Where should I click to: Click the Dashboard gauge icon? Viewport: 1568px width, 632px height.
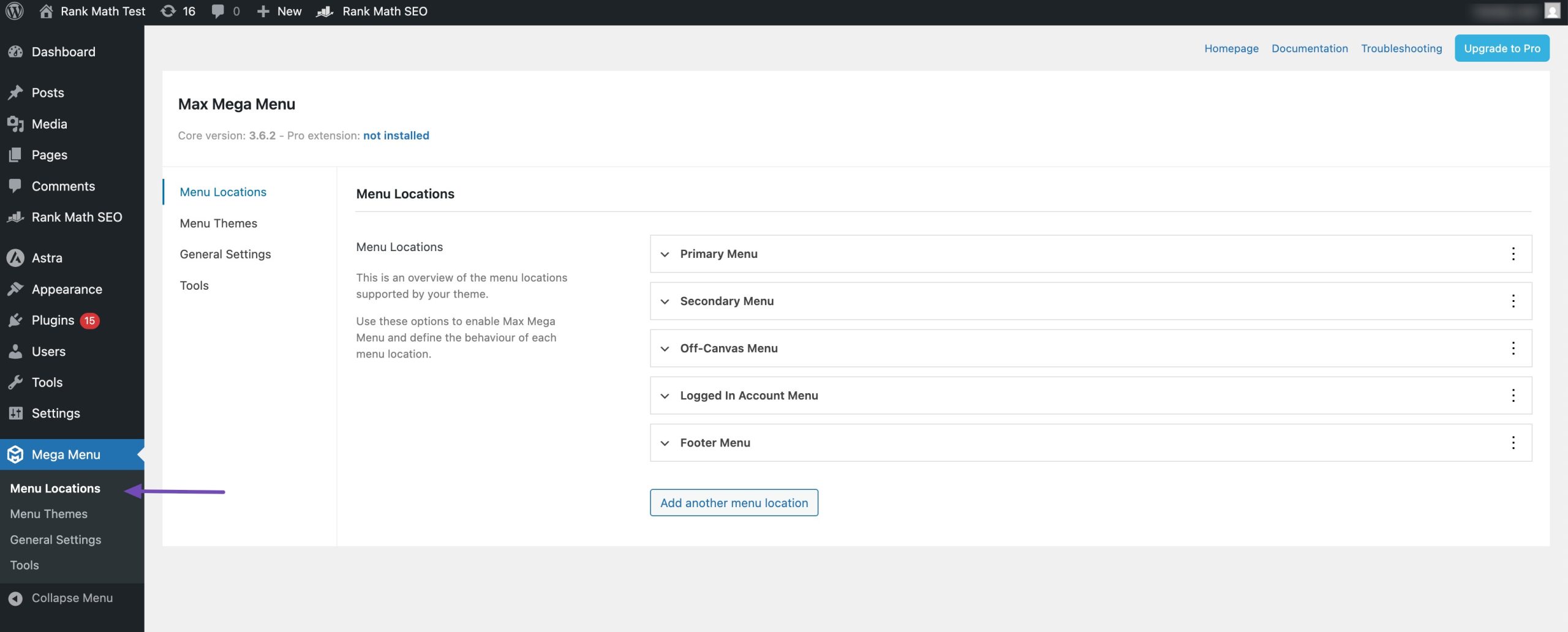click(x=15, y=52)
